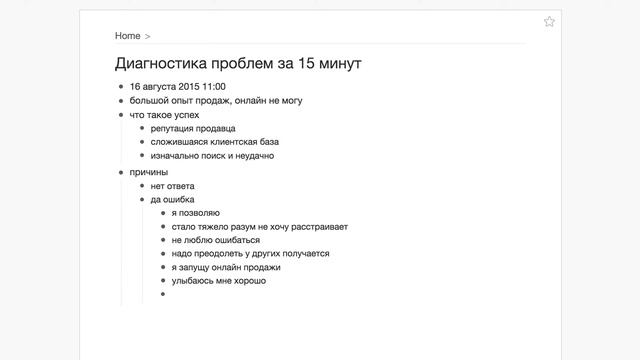Click the text 'репутация продавца'
The width and height of the screenshot is (640, 360).
[x=193, y=129]
